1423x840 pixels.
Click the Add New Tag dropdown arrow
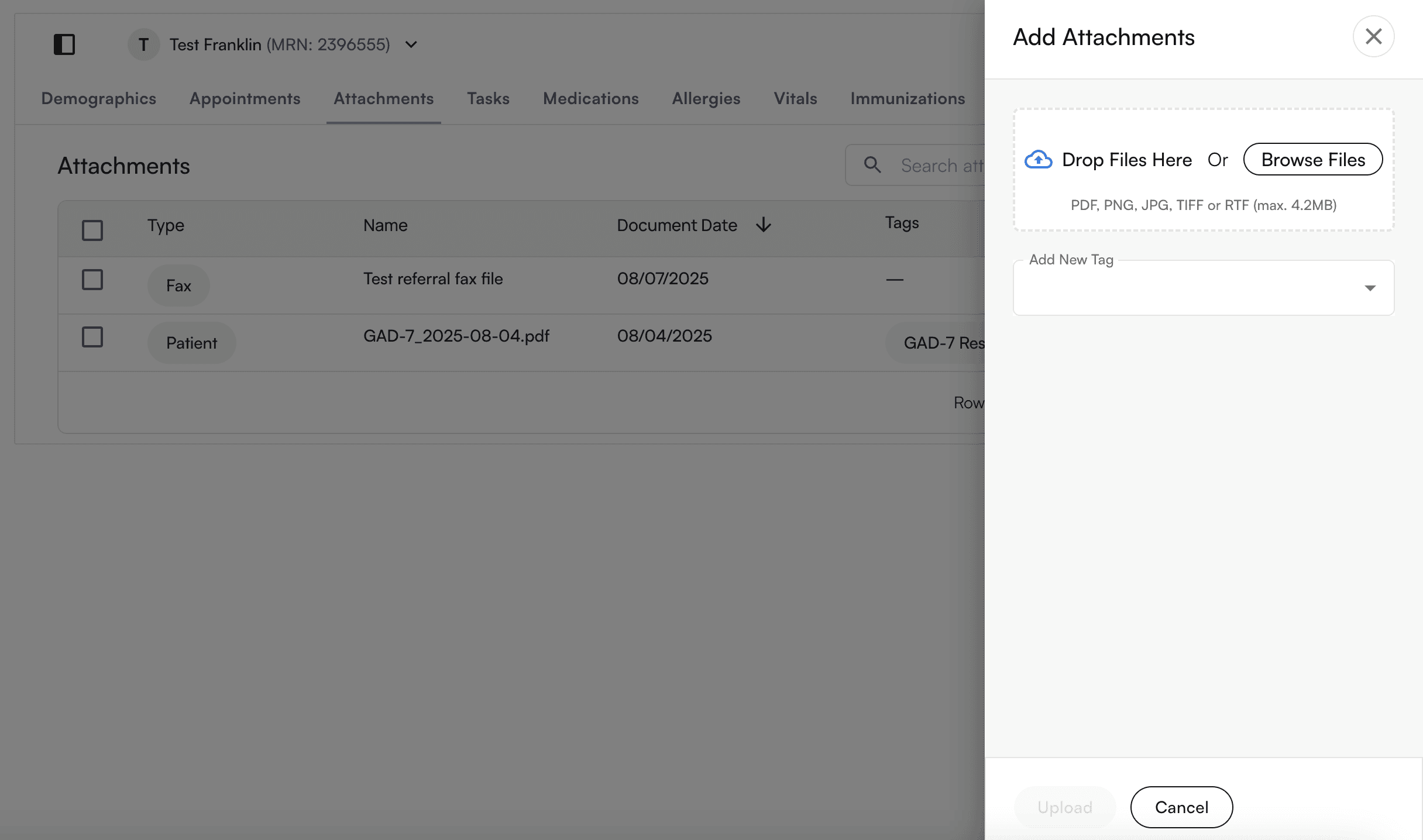click(1370, 288)
